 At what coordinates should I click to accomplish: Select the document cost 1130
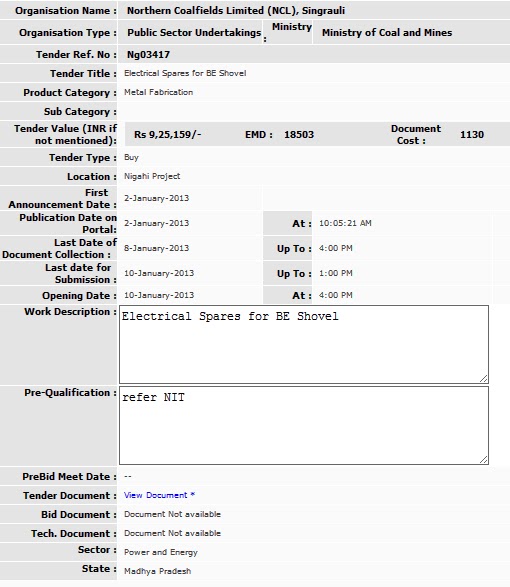[x=472, y=135]
